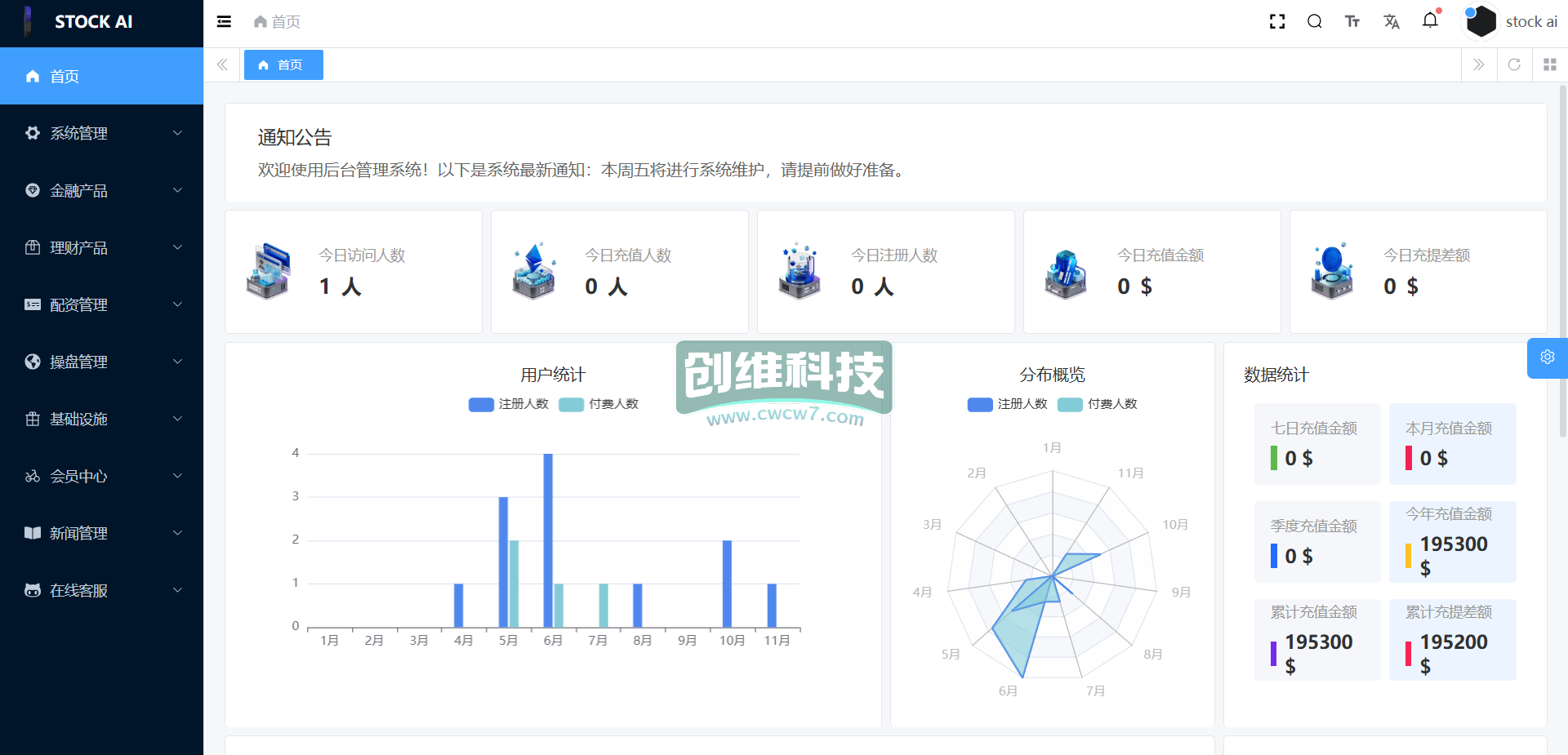
Task: Open the blue settings gear panel
Action: [1547, 358]
